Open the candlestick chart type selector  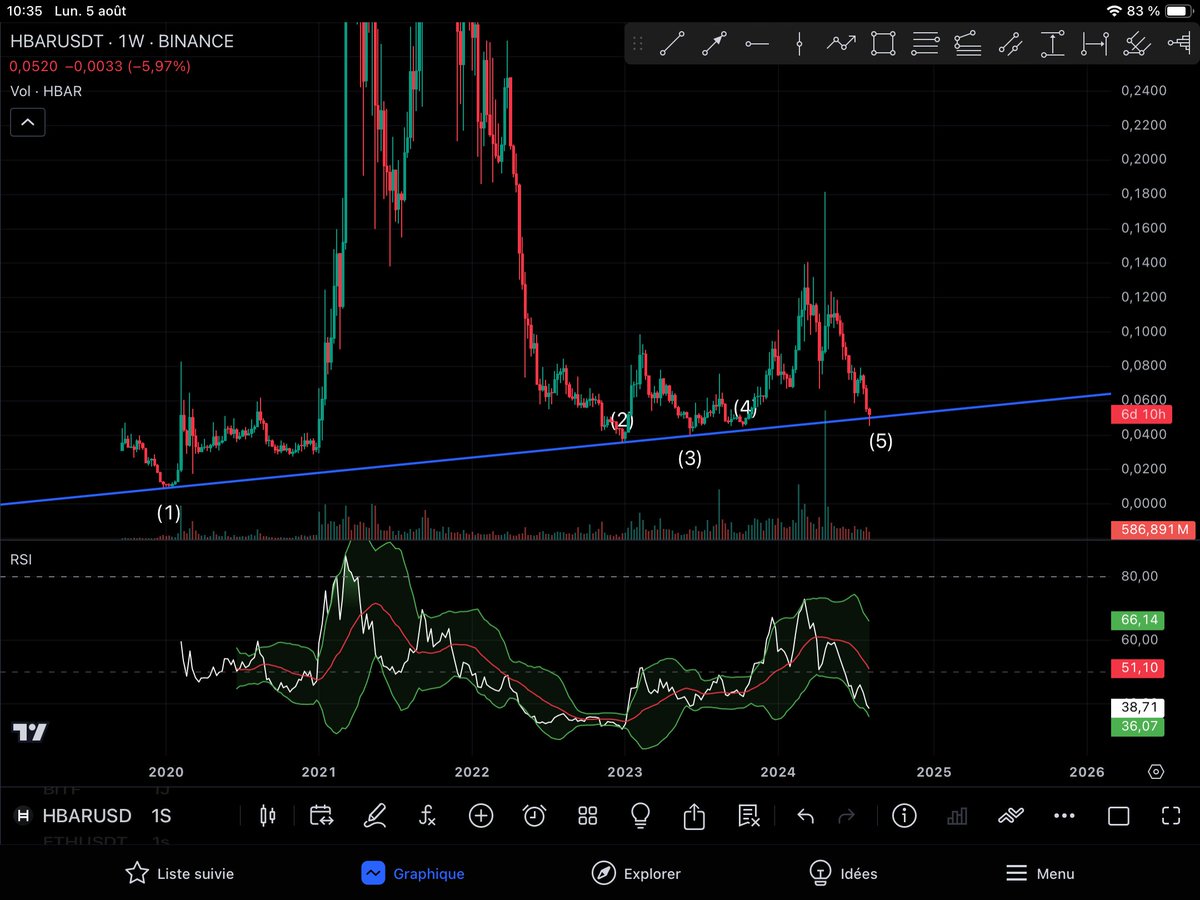pyautogui.click(x=267, y=816)
